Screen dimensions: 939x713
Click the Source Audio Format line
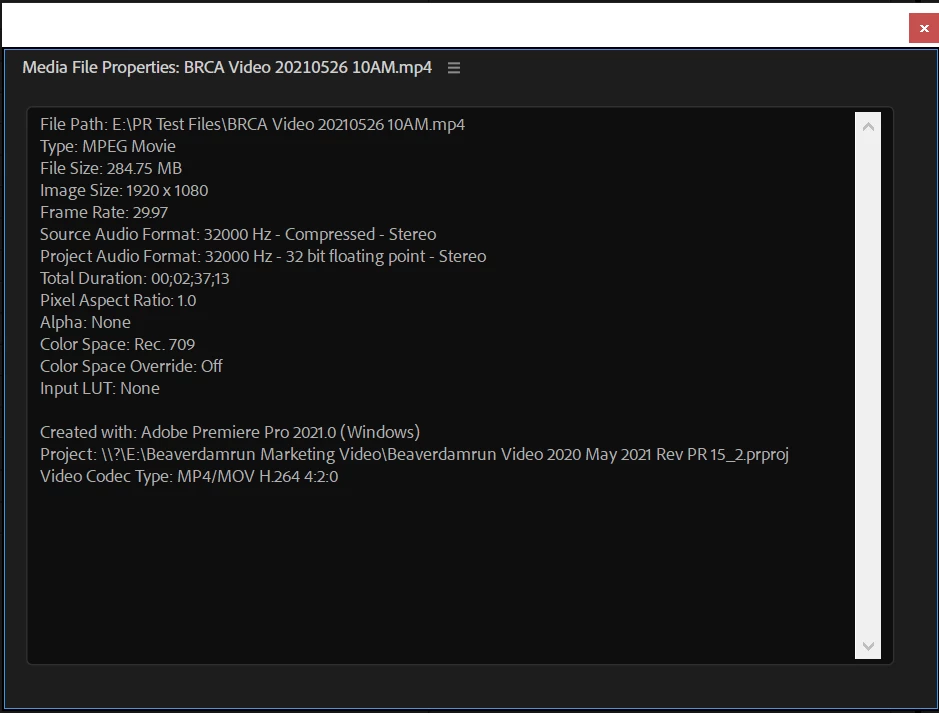tap(238, 234)
